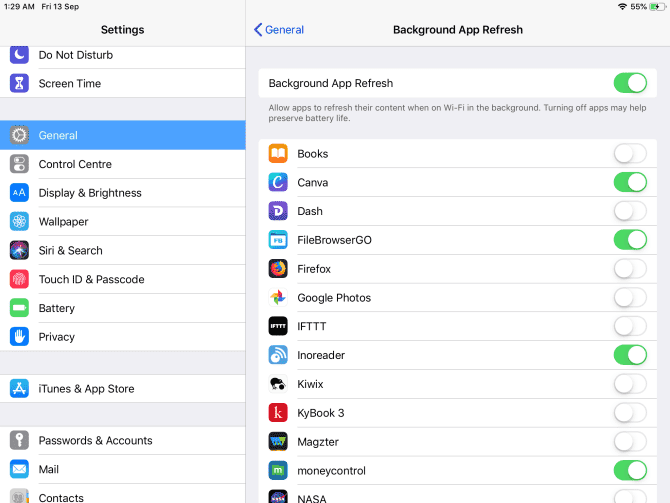This screenshot has height=503, width=670.
Task: Tap the Control Centre switches icon
Action: (x=19, y=164)
